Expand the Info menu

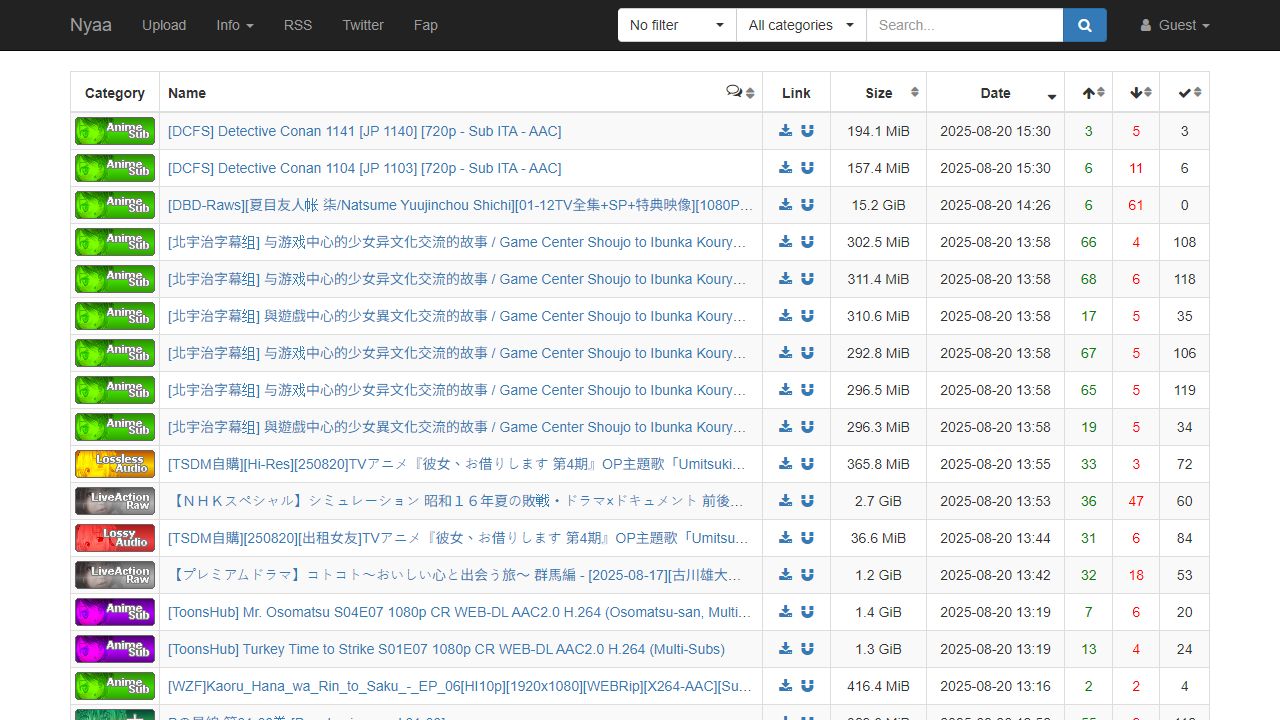[x=235, y=25]
